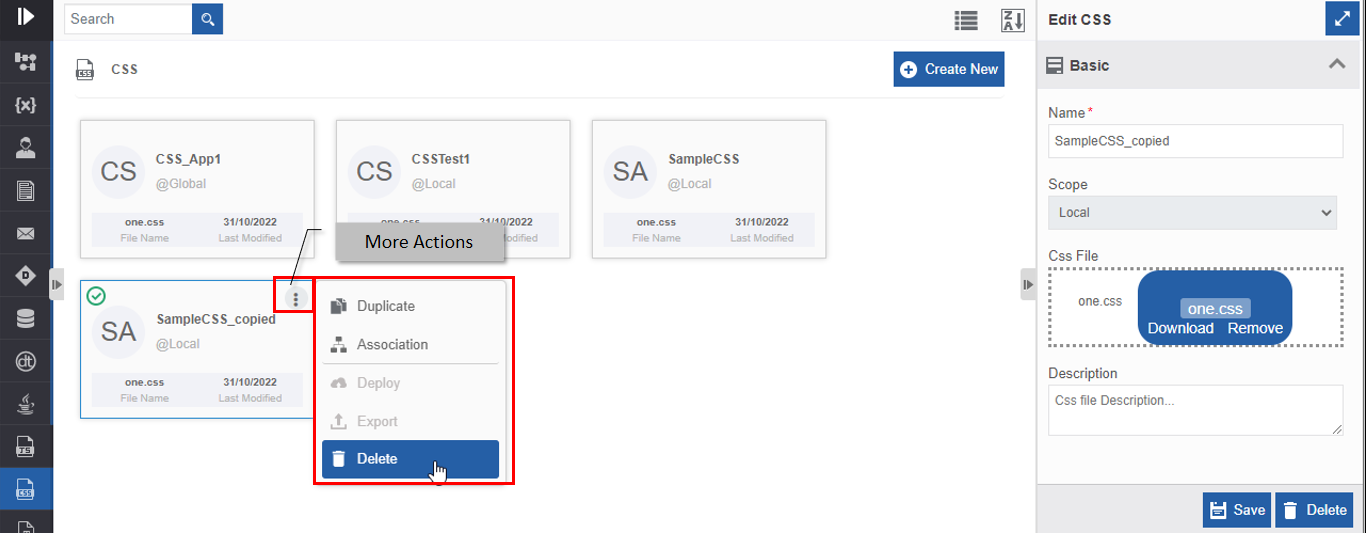The height and width of the screenshot is (533, 1366).
Task: Expand the left sidebar handle
Action: tap(56, 285)
